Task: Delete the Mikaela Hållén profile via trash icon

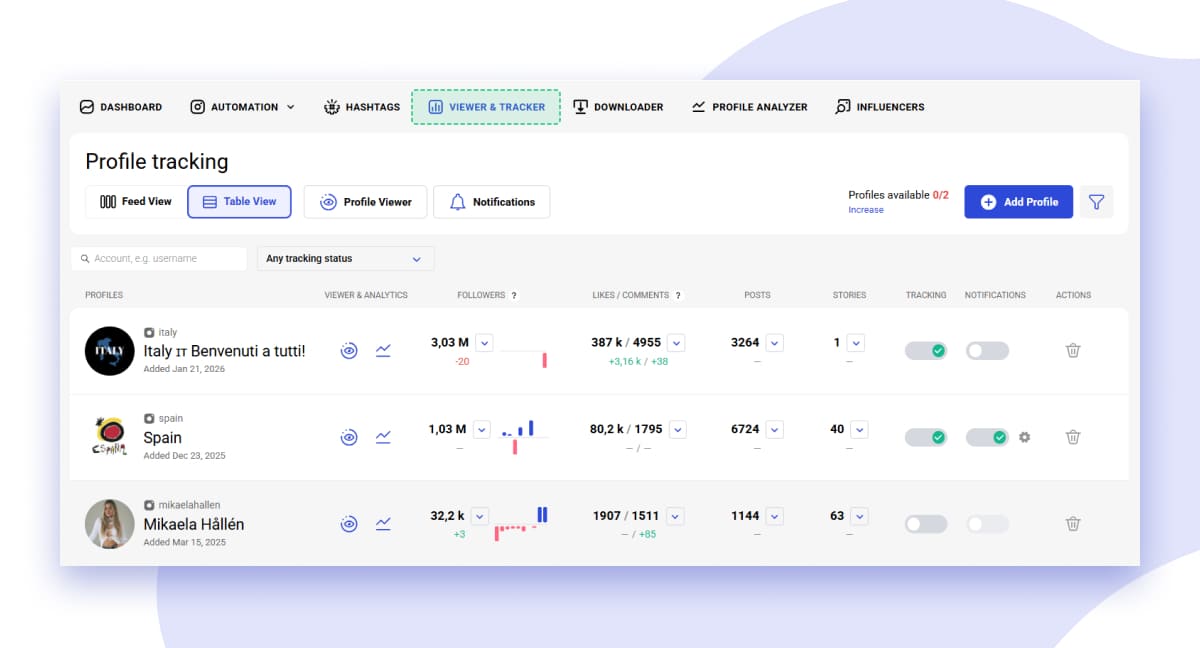Action: coord(1072,524)
